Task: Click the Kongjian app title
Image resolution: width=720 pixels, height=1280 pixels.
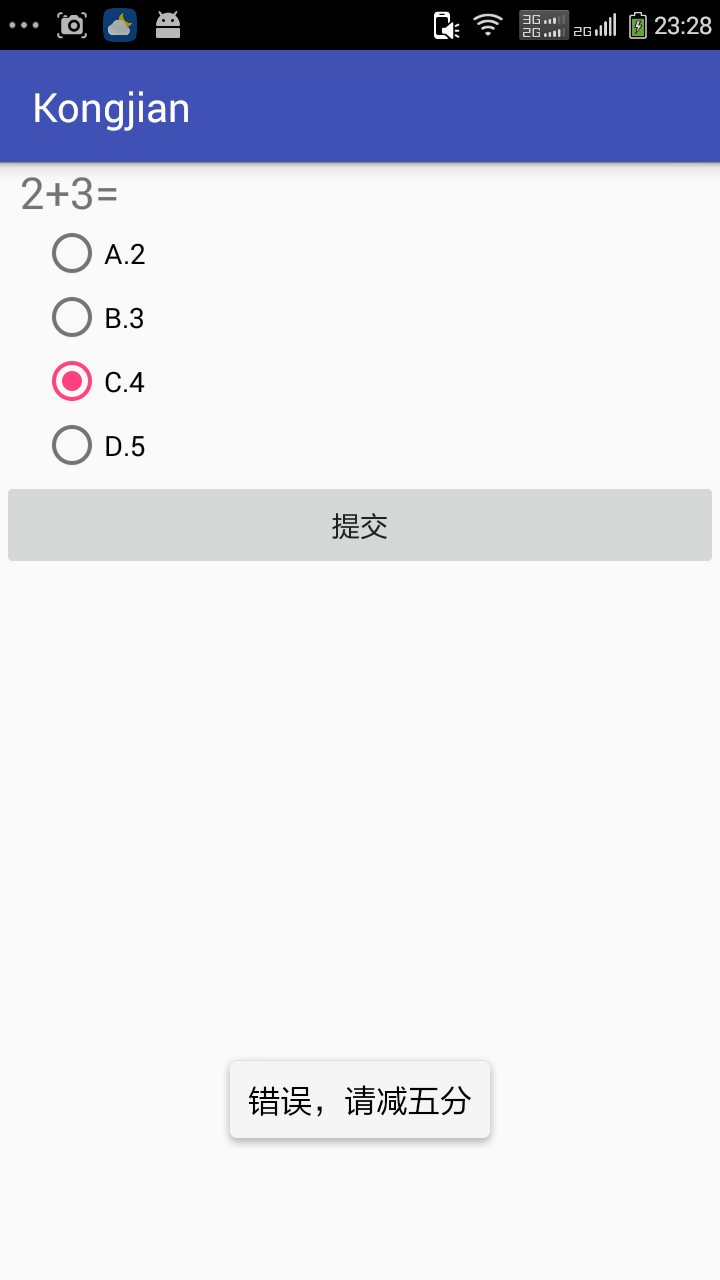Action: click(111, 108)
